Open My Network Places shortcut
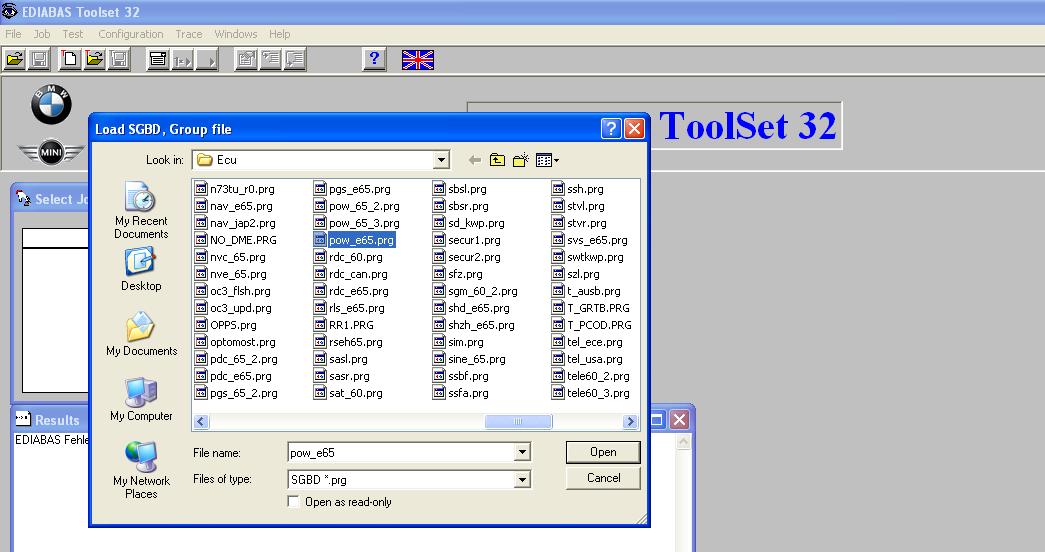1045x552 pixels. click(141, 470)
